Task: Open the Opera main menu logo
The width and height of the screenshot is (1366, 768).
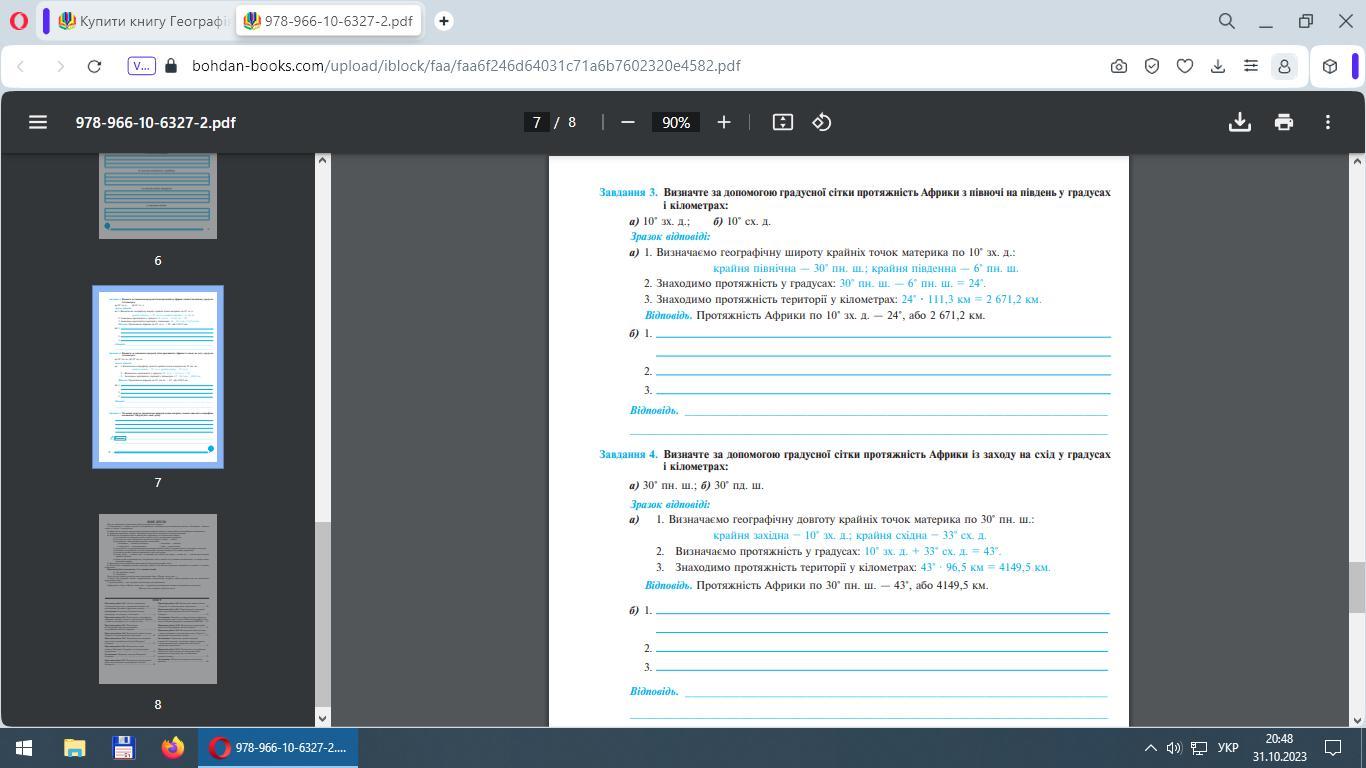Action: click(x=19, y=20)
